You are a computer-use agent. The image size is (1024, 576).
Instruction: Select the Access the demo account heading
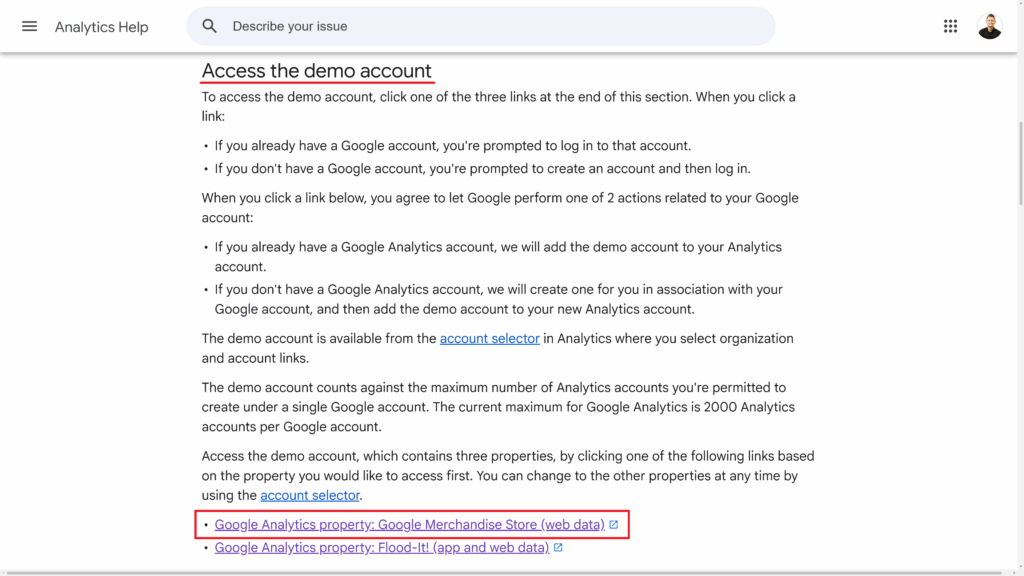pos(317,70)
